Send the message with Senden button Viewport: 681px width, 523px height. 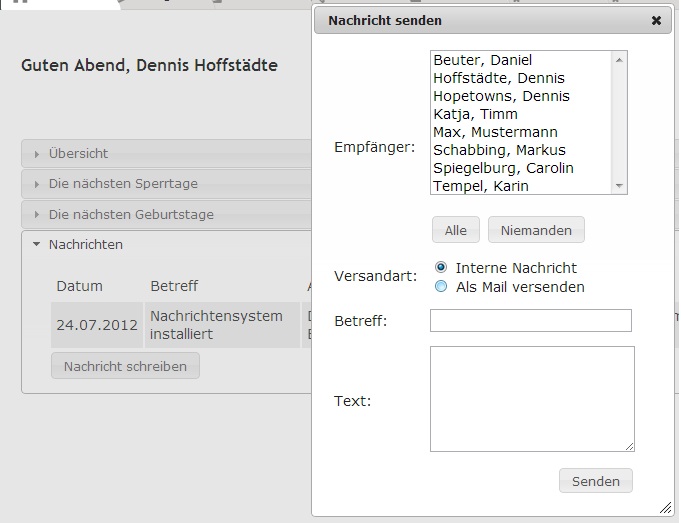(595, 481)
